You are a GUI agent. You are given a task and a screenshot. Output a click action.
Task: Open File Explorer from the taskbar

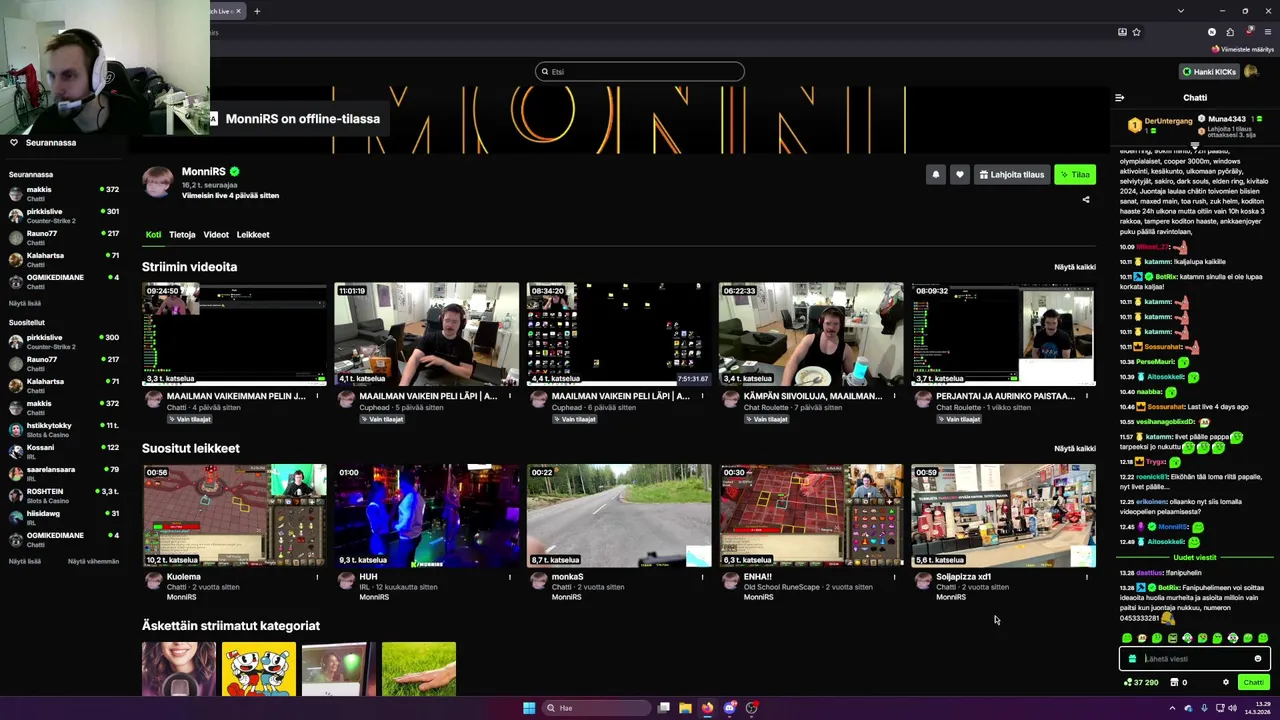(685, 708)
